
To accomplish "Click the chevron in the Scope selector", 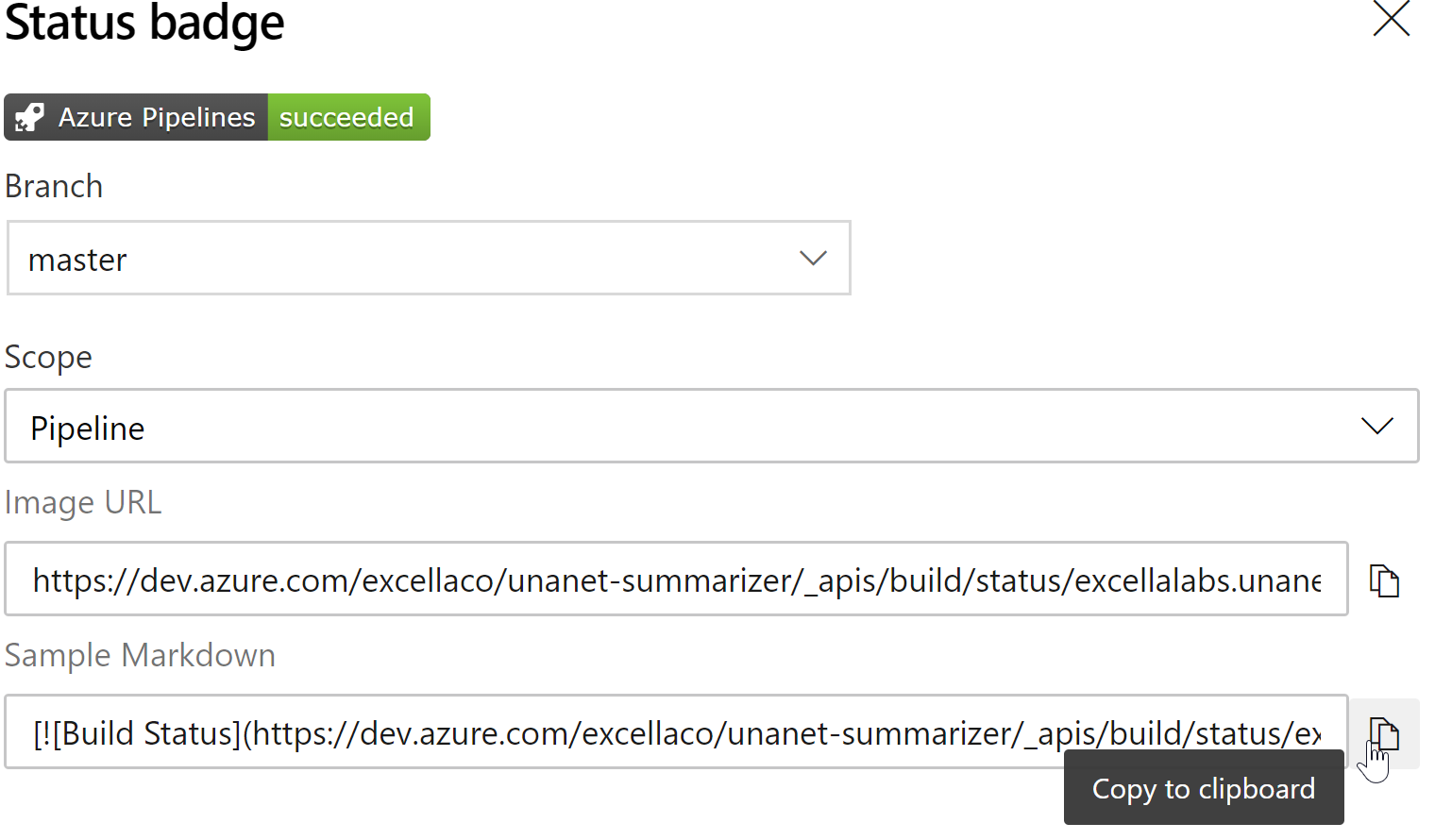I will pyautogui.click(x=1376, y=426).
